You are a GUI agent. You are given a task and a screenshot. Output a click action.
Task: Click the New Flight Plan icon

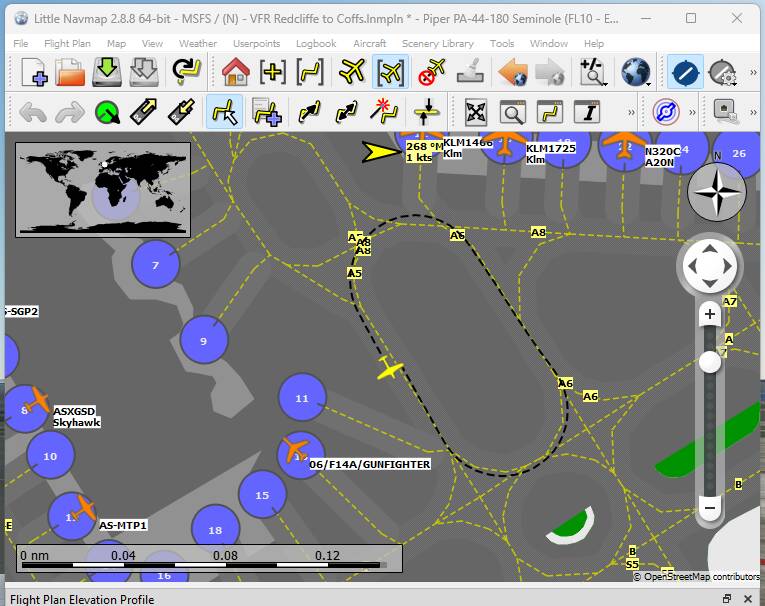pyautogui.click(x=34, y=73)
